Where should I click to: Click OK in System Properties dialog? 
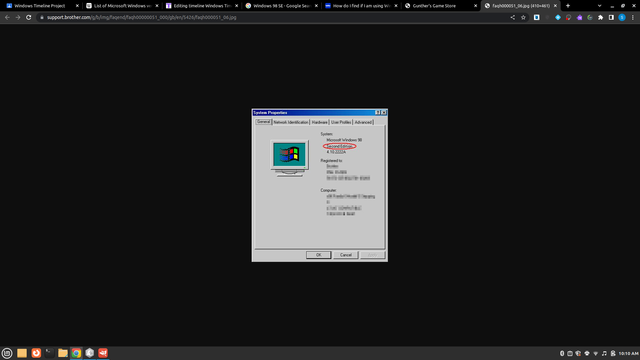[x=318, y=255]
